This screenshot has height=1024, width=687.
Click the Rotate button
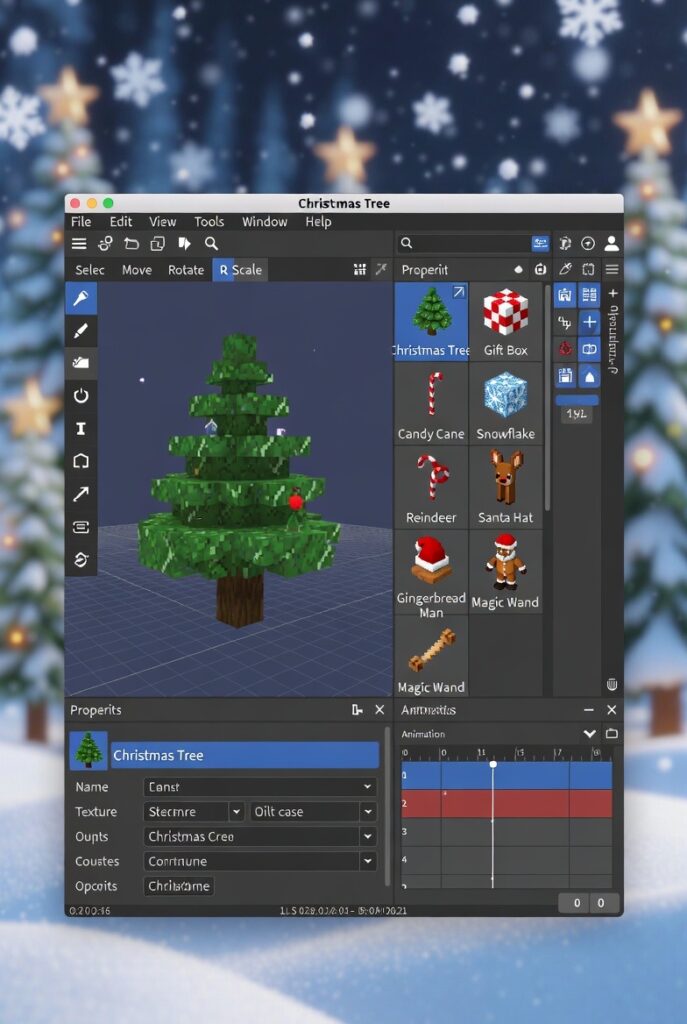click(x=186, y=270)
